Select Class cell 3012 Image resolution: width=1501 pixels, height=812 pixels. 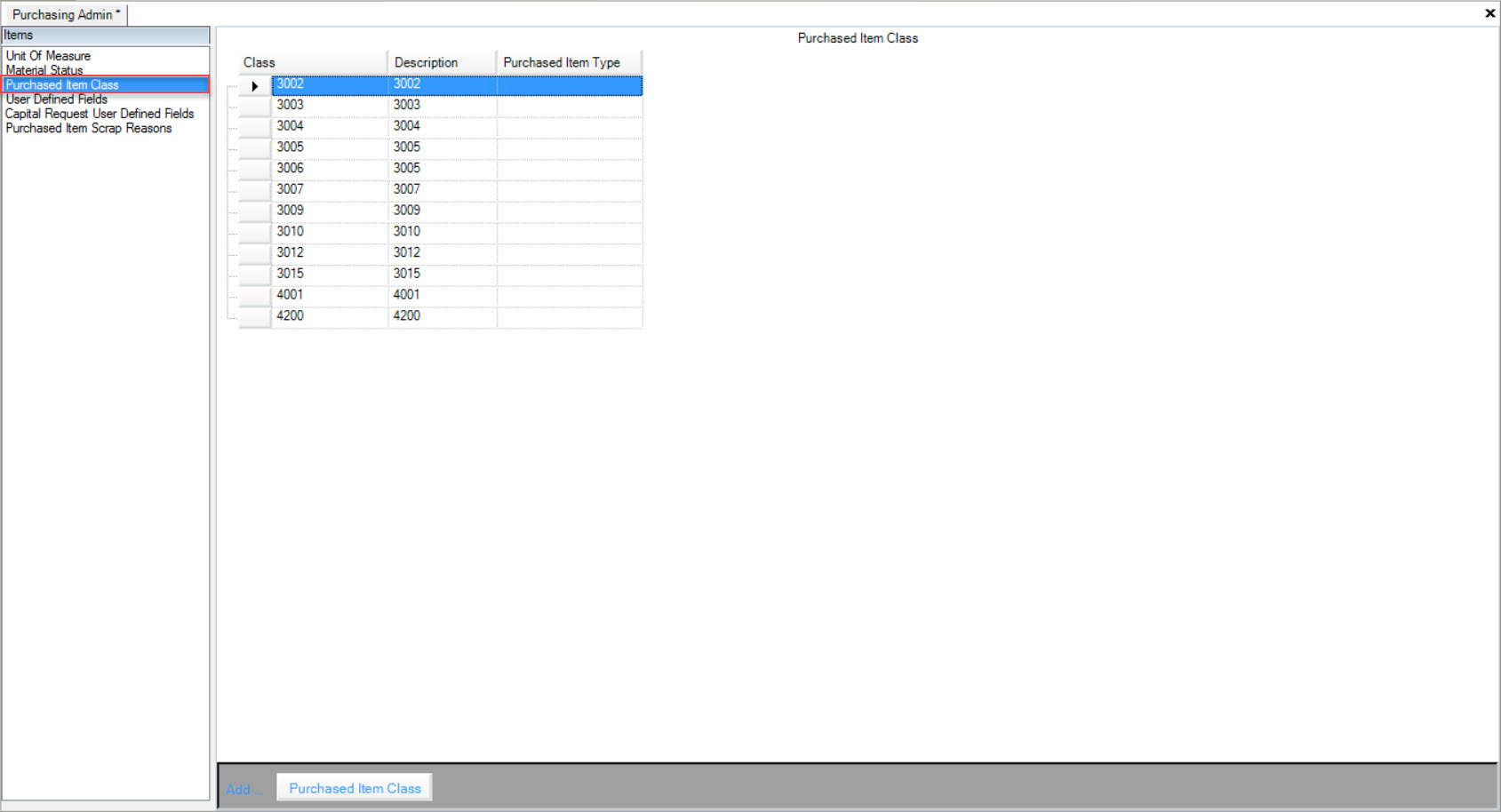click(330, 253)
